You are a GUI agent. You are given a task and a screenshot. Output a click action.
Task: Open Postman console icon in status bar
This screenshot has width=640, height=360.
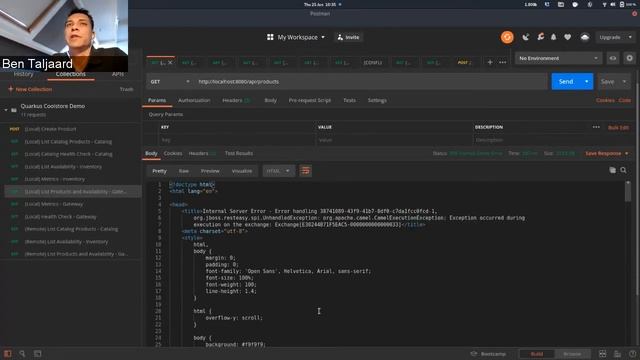click(x=38, y=353)
